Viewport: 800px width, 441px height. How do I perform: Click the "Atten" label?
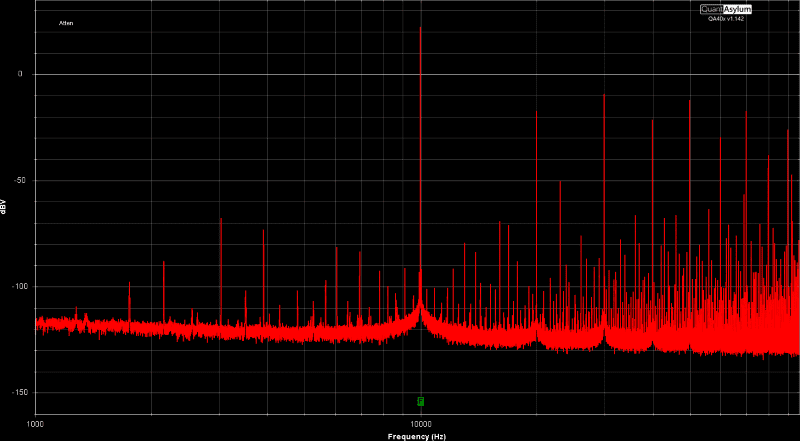coord(66,23)
